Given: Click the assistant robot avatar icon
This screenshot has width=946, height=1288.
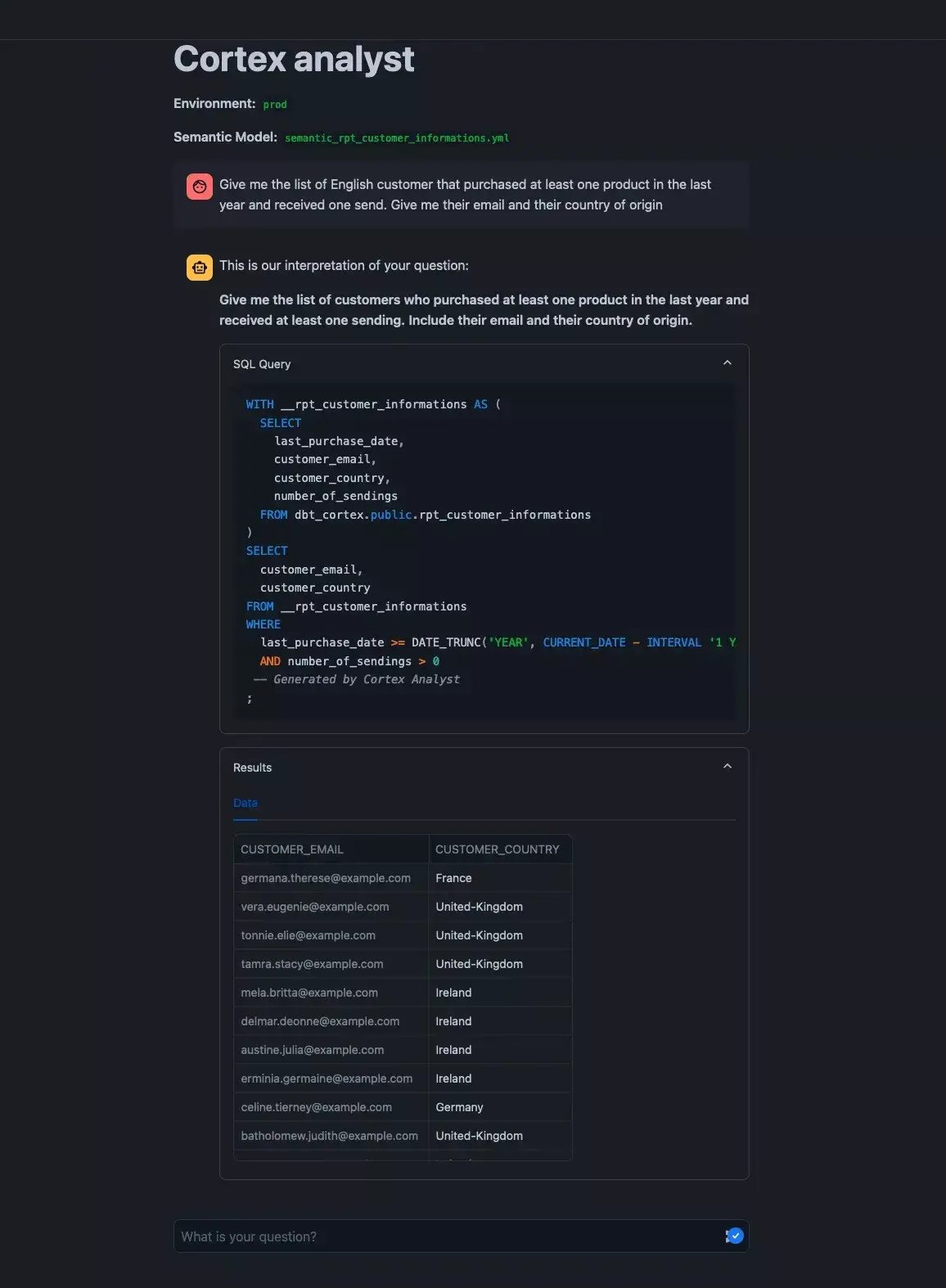Looking at the screenshot, I should click(200, 268).
